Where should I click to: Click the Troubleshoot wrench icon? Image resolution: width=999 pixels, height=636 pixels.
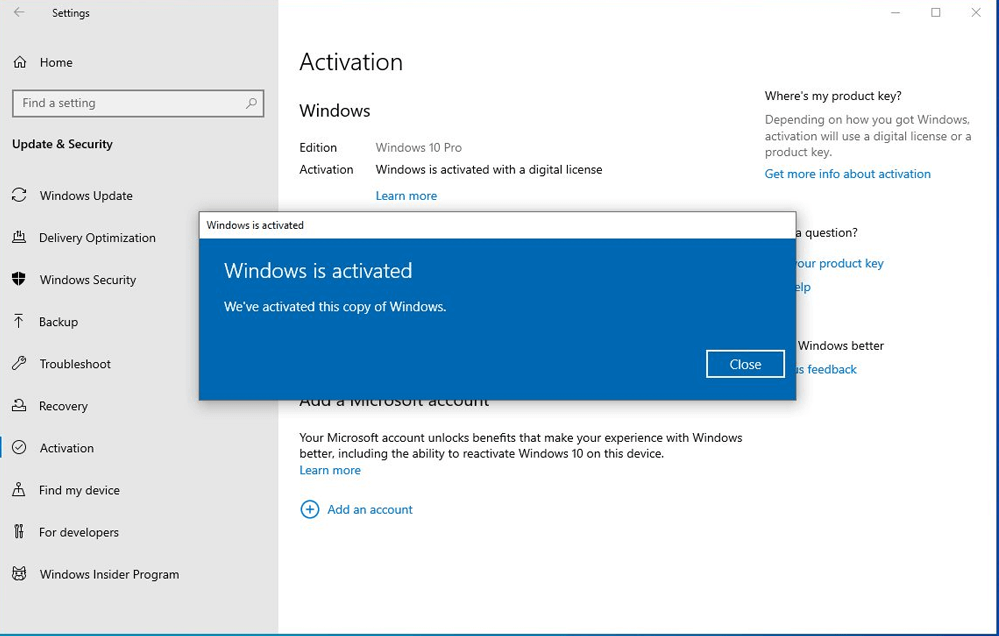tap(19, 363)
